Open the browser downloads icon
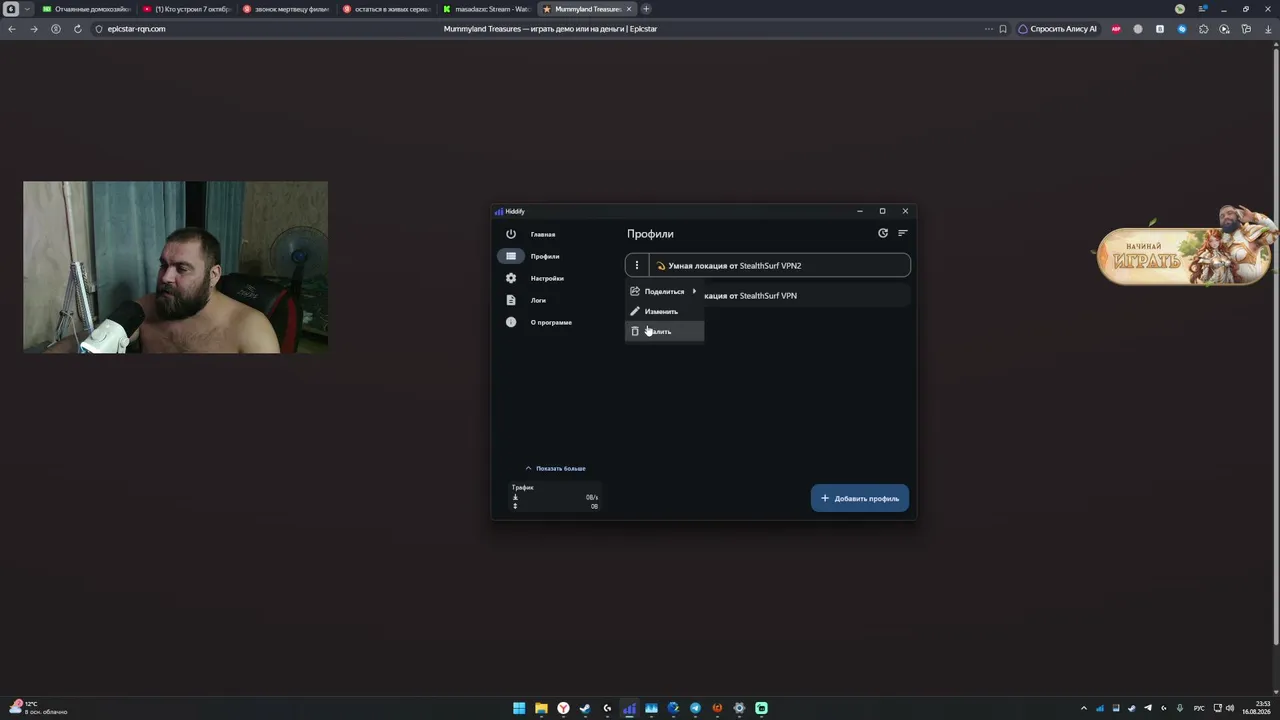The image size is (1280, 720). coord(1267,29)
